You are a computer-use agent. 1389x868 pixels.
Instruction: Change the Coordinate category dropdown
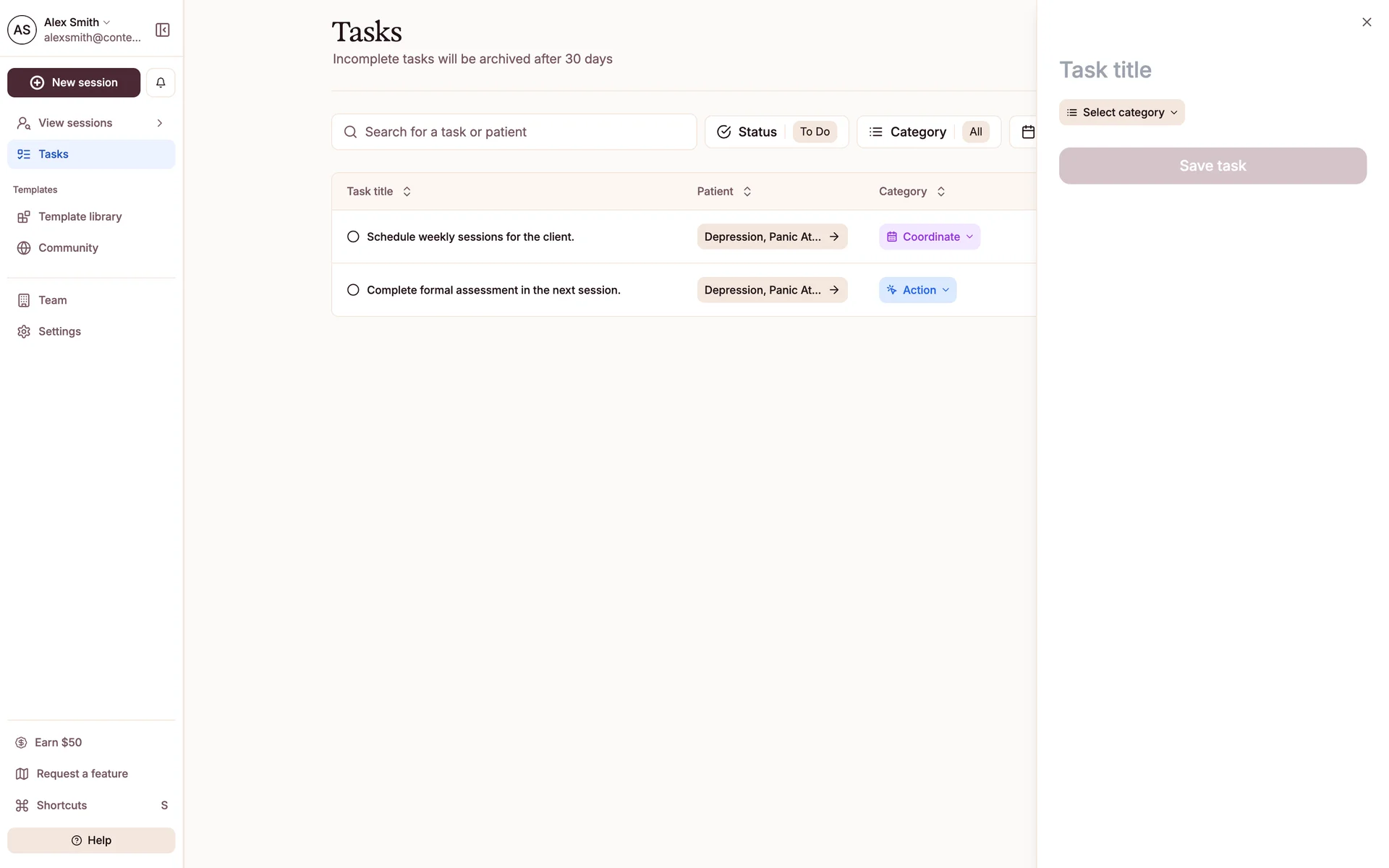pyautogui.click(x=930, y=237)
